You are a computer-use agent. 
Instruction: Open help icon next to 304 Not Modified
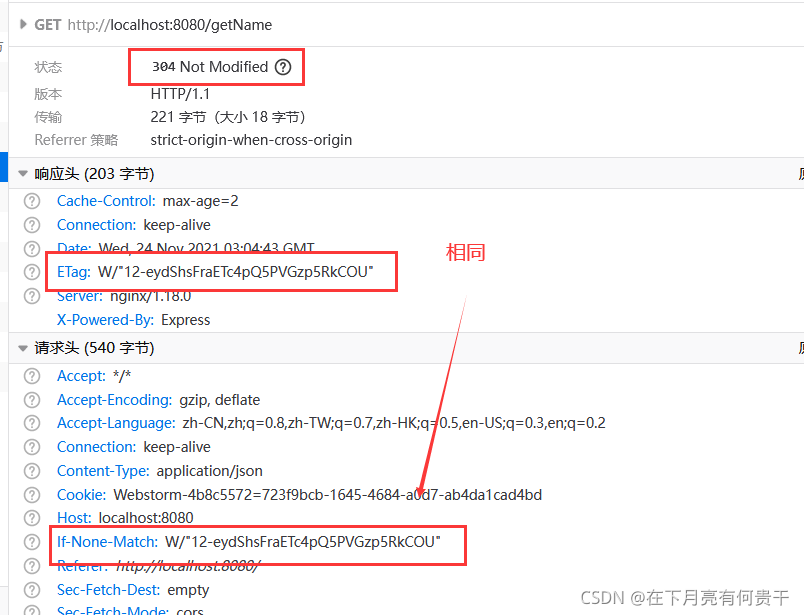coord(283,67)
